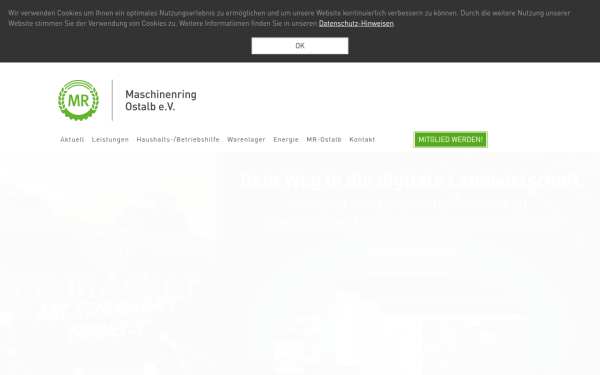The width and height of the screenshot is (600, 375).
Task: Click the 'Dein Weg in die digitale Landwirtschaft' headline
Action: pyautogui.click(x=412, y=181)
